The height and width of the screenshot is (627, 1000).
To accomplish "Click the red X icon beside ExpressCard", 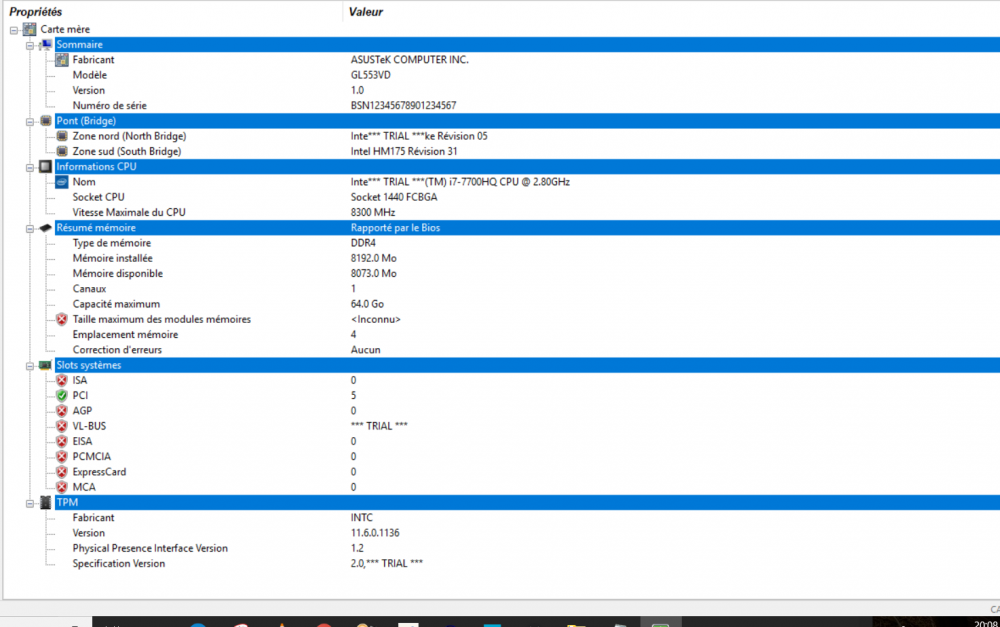I will click(x=62, y=473).
